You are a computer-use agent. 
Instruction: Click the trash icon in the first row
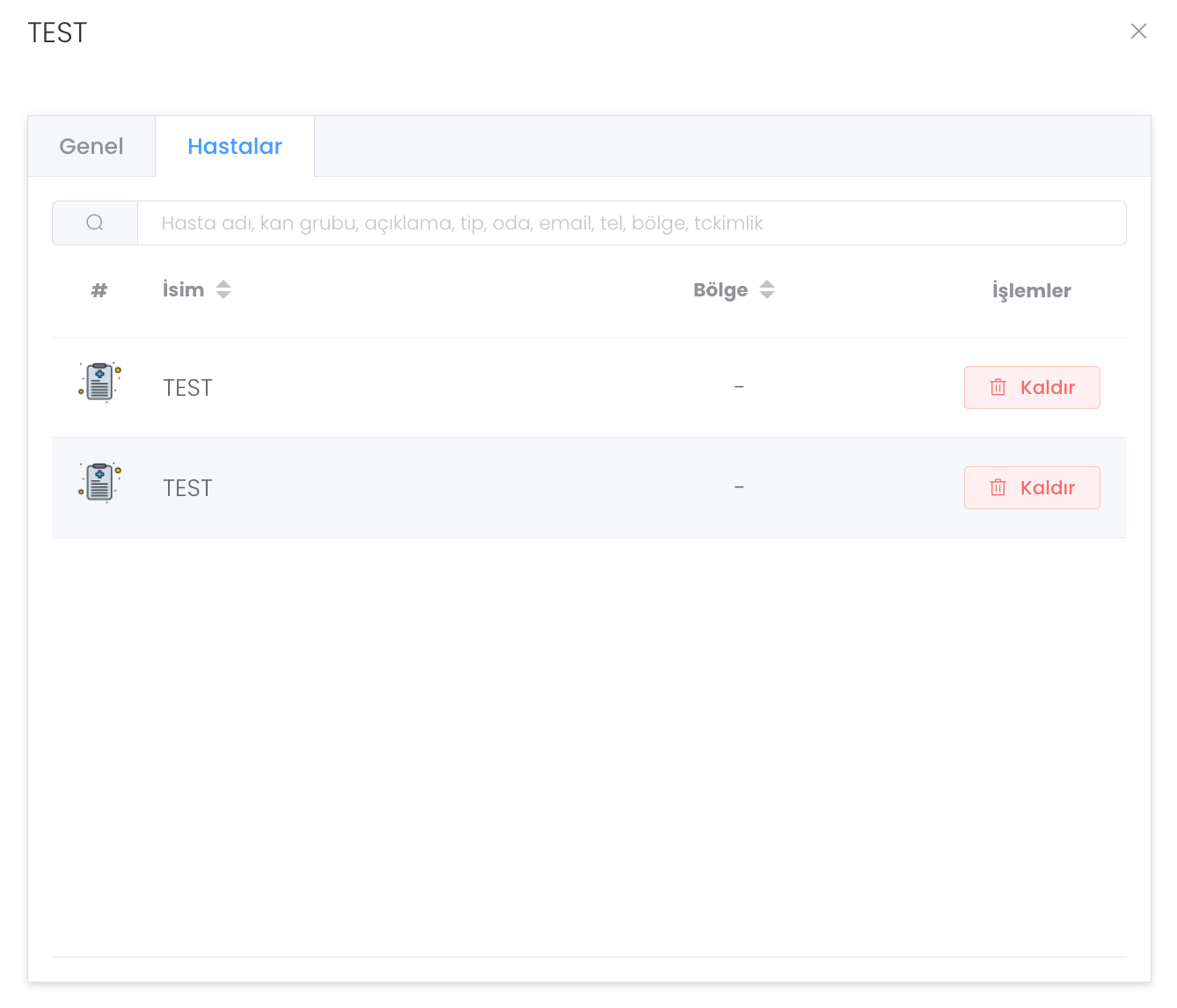pos(998,387)
